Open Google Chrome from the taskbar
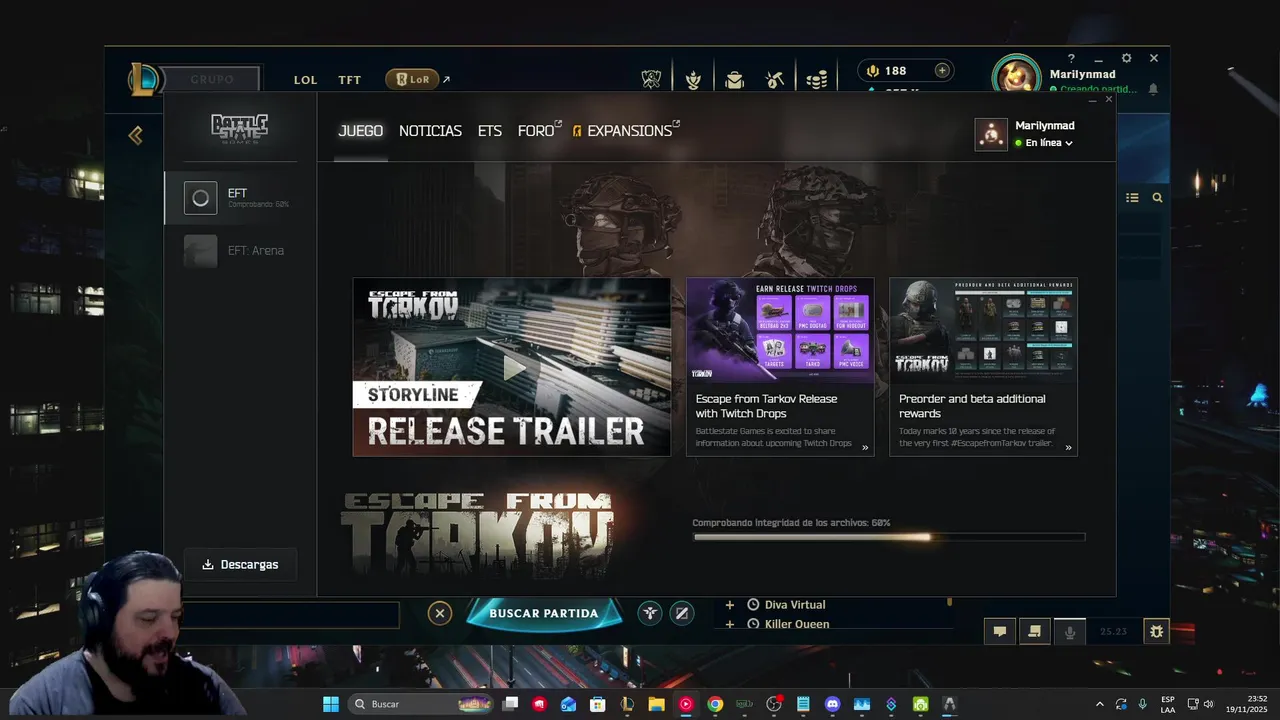Screen dimensions: 1280x720 [715, 704]
